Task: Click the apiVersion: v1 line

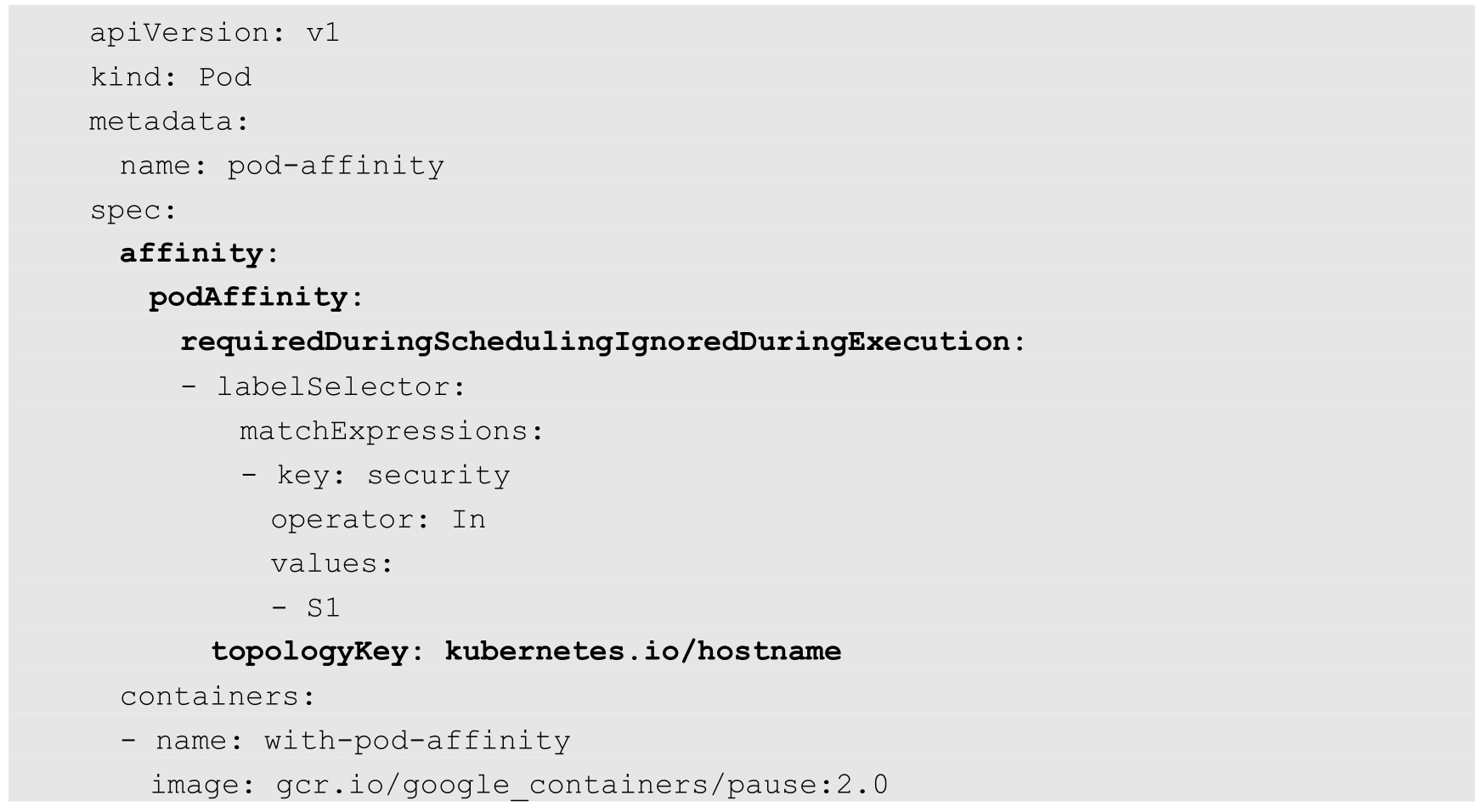Action: (214, 33)
